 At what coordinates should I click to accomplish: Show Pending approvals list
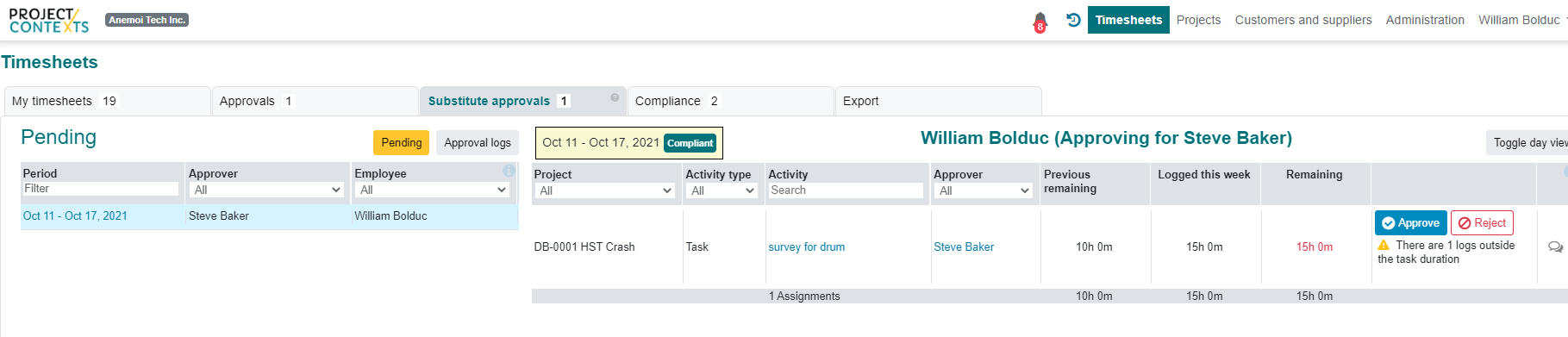(402, 142)
